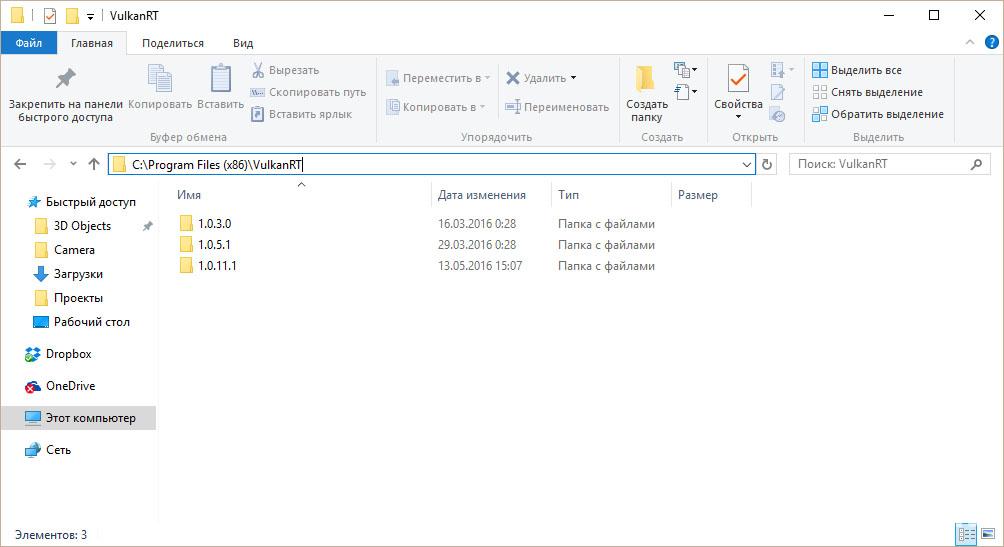1004x547 pixels.
Task: Collapse the ribbon with chevron
Action: 970,42
